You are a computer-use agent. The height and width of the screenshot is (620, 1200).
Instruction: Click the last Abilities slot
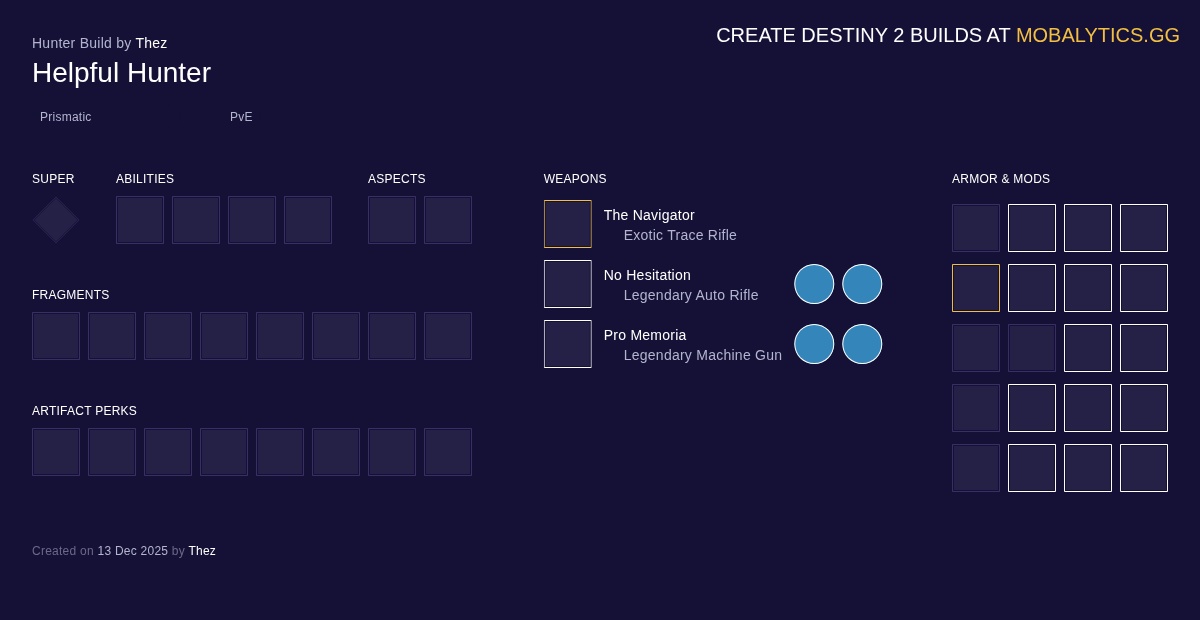pyautogui.click(x=308, y=219)
